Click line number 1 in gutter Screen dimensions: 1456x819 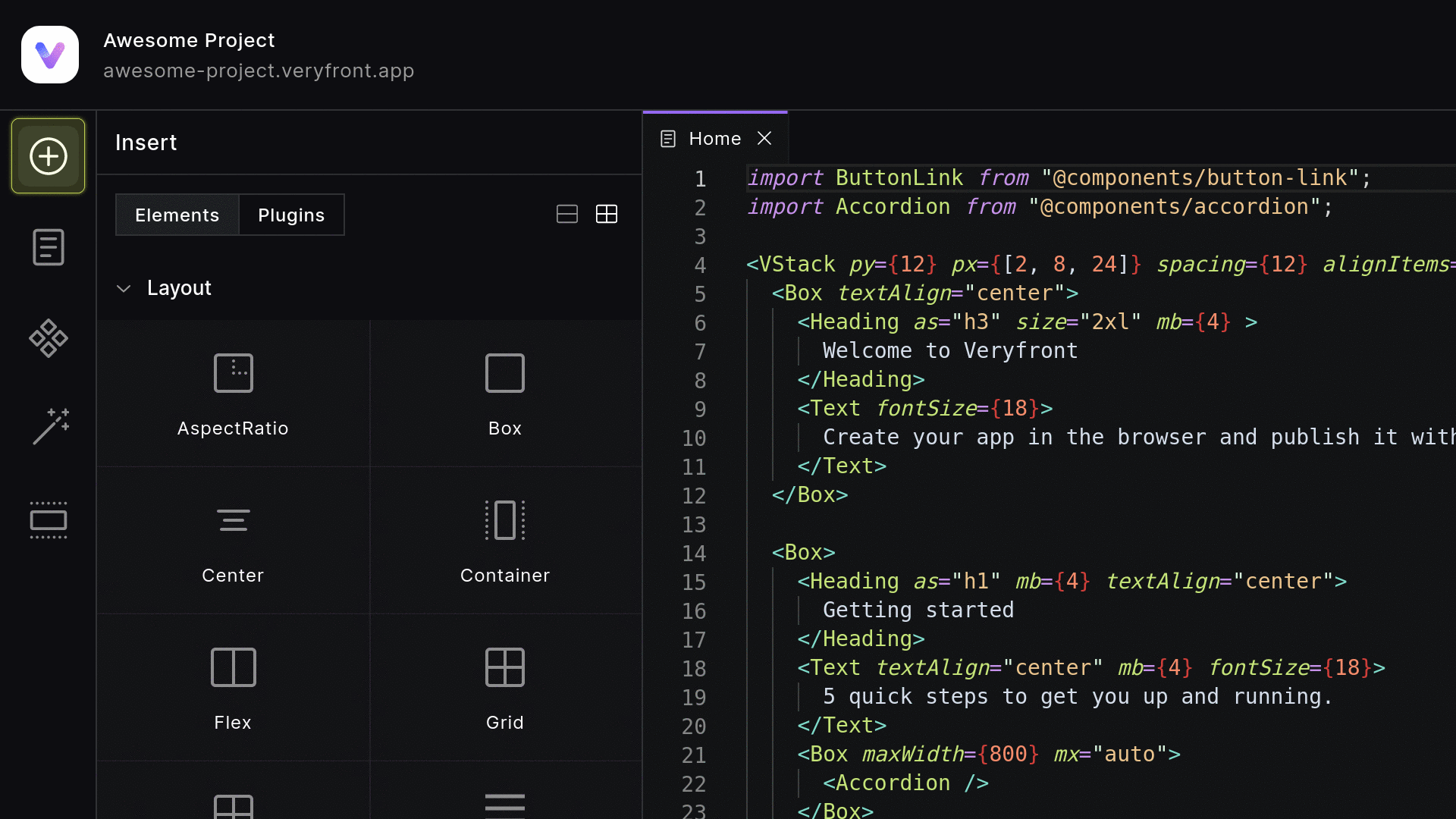701,179
